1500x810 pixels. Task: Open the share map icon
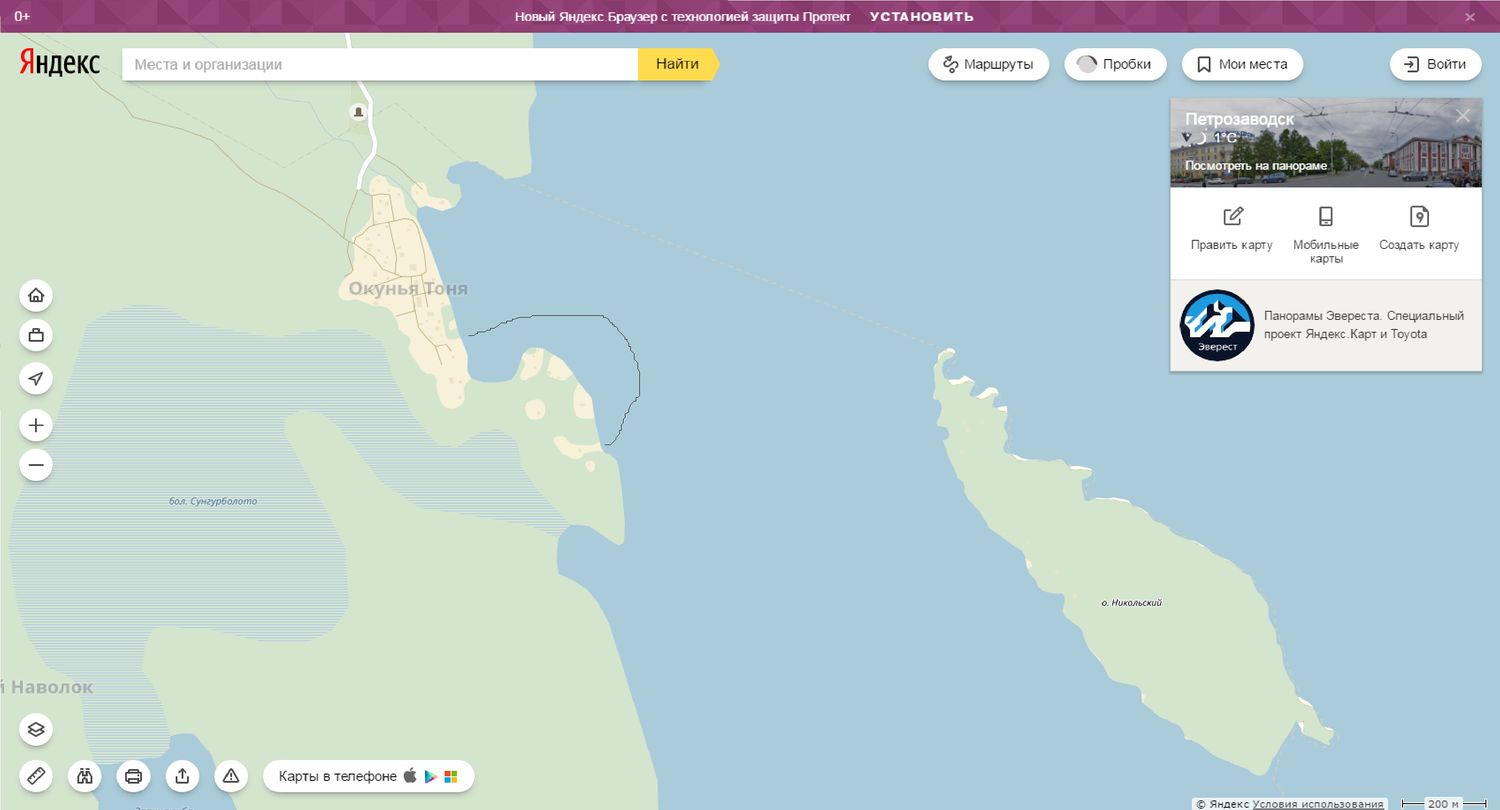tap(182, 776)
